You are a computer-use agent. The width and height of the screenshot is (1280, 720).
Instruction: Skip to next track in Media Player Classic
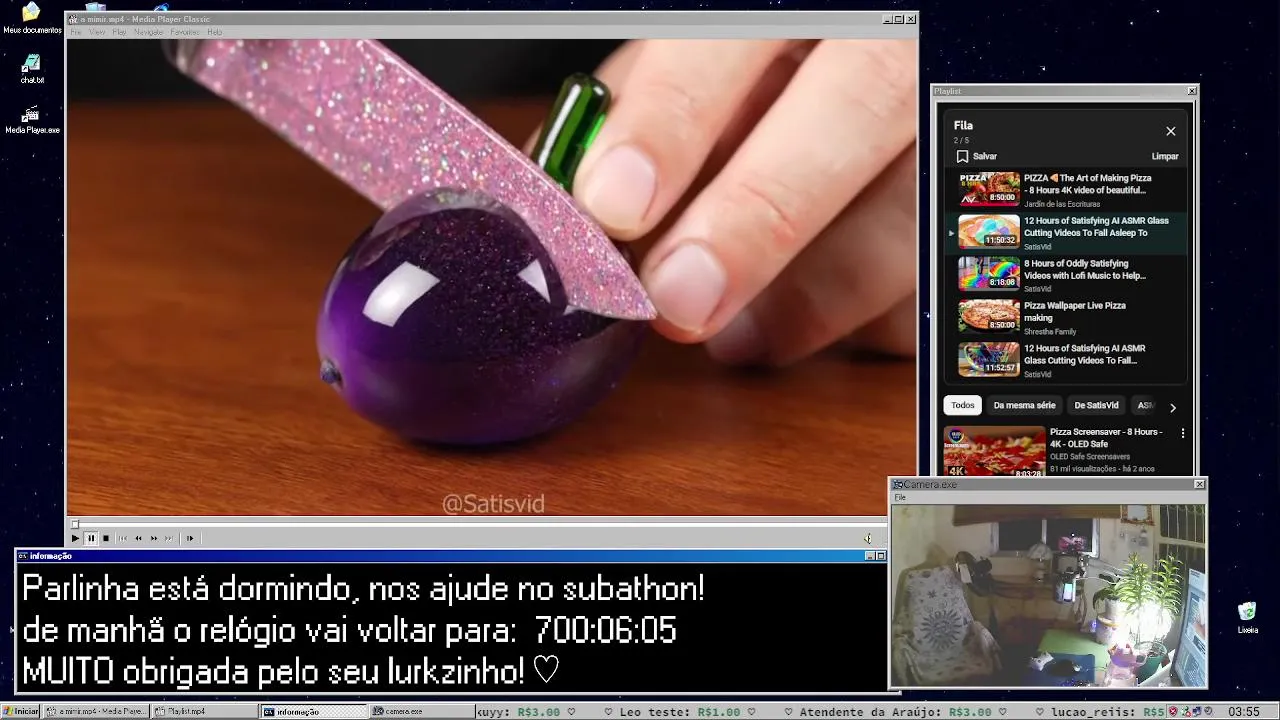[x=169, y=538]
